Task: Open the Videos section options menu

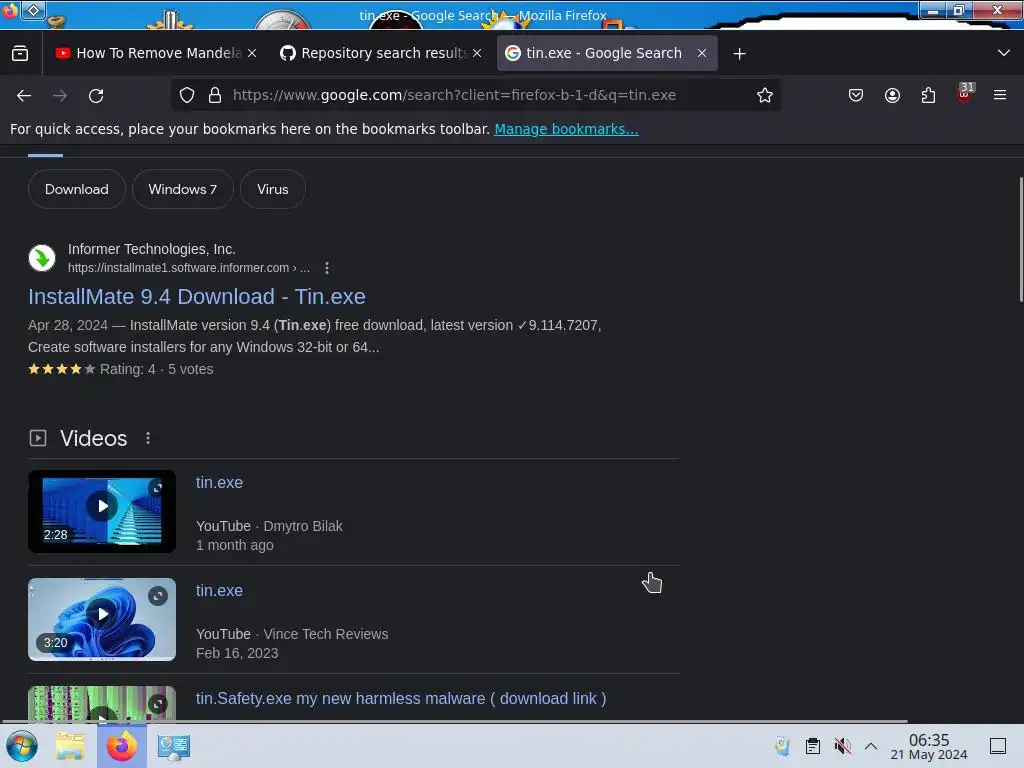Action: click(x=148, y=438)
